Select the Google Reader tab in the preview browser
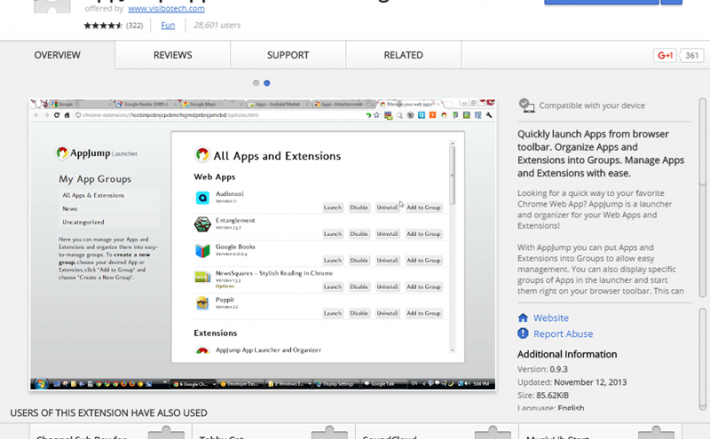This screenshot has width=710, height=439. click(x=146, y=104)
